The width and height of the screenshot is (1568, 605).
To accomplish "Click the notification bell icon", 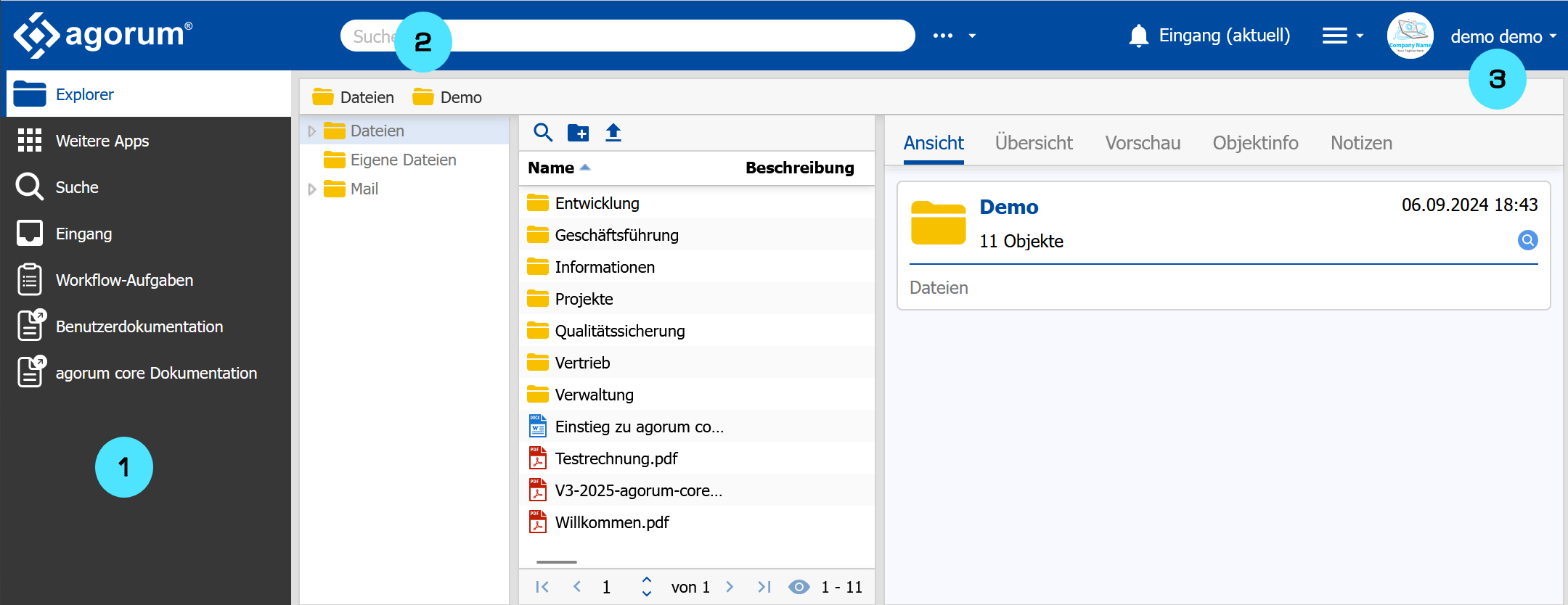I will [1139, 36].
